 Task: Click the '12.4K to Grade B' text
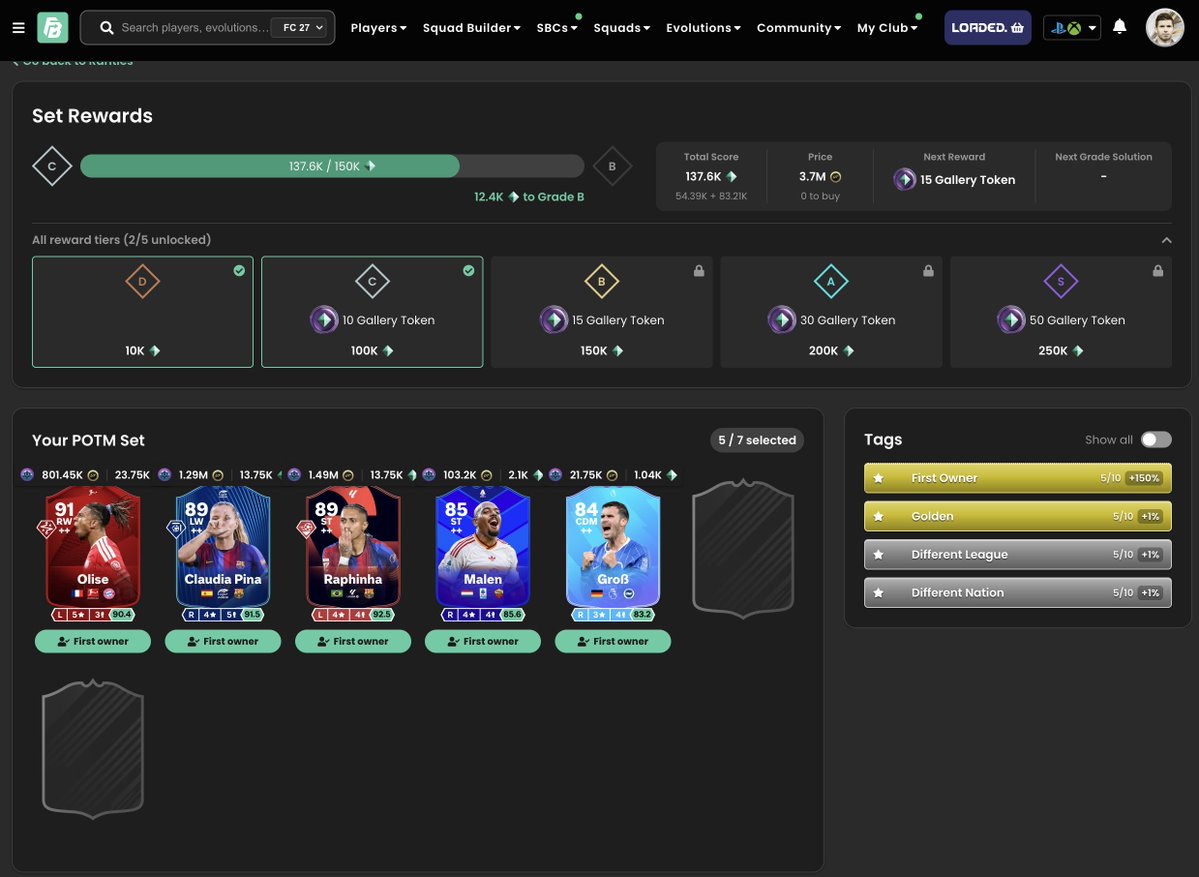click(529, 197)
